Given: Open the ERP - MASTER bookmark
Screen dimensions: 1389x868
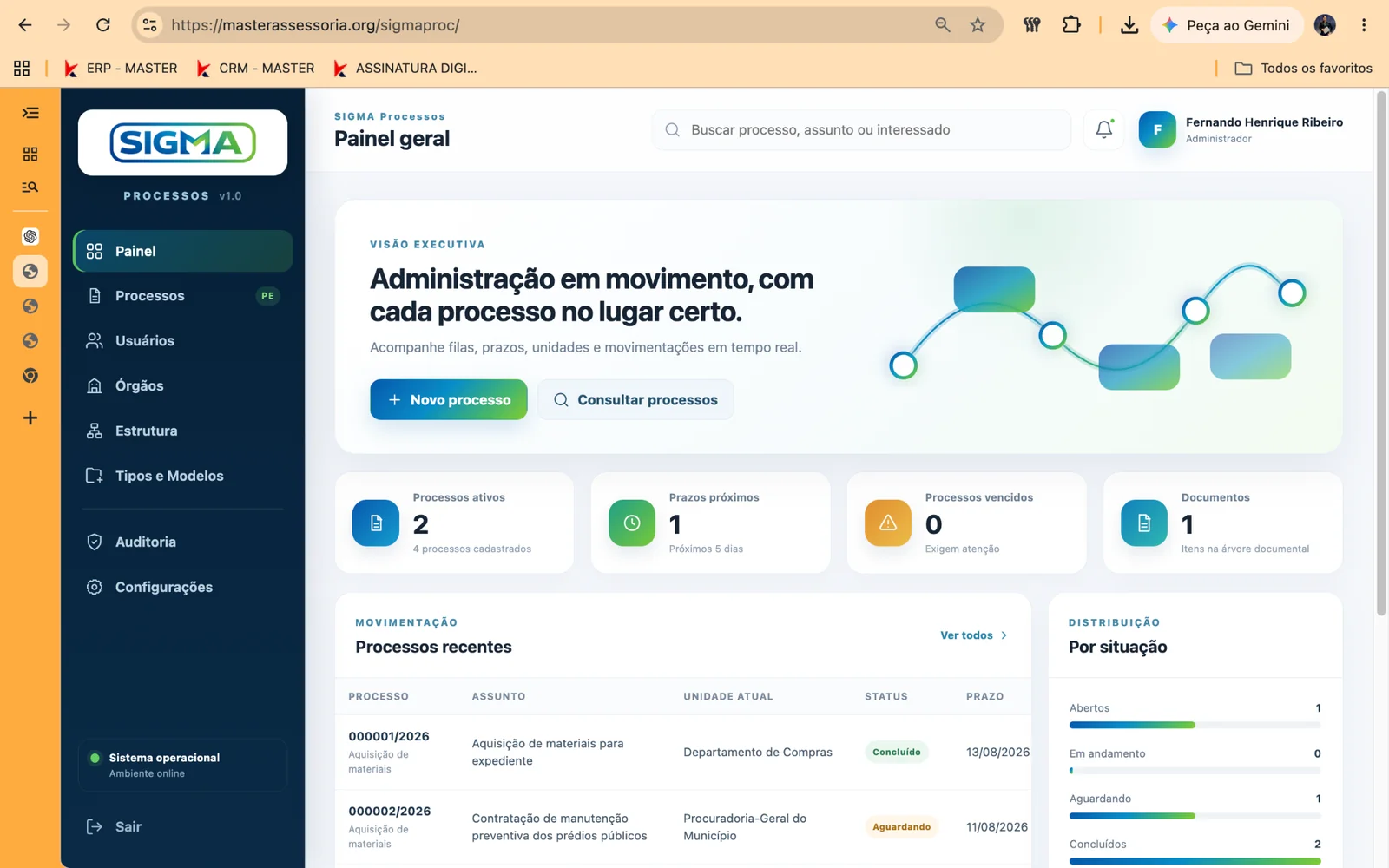Looking at the screenshot, I should click(x=121, y=68).
